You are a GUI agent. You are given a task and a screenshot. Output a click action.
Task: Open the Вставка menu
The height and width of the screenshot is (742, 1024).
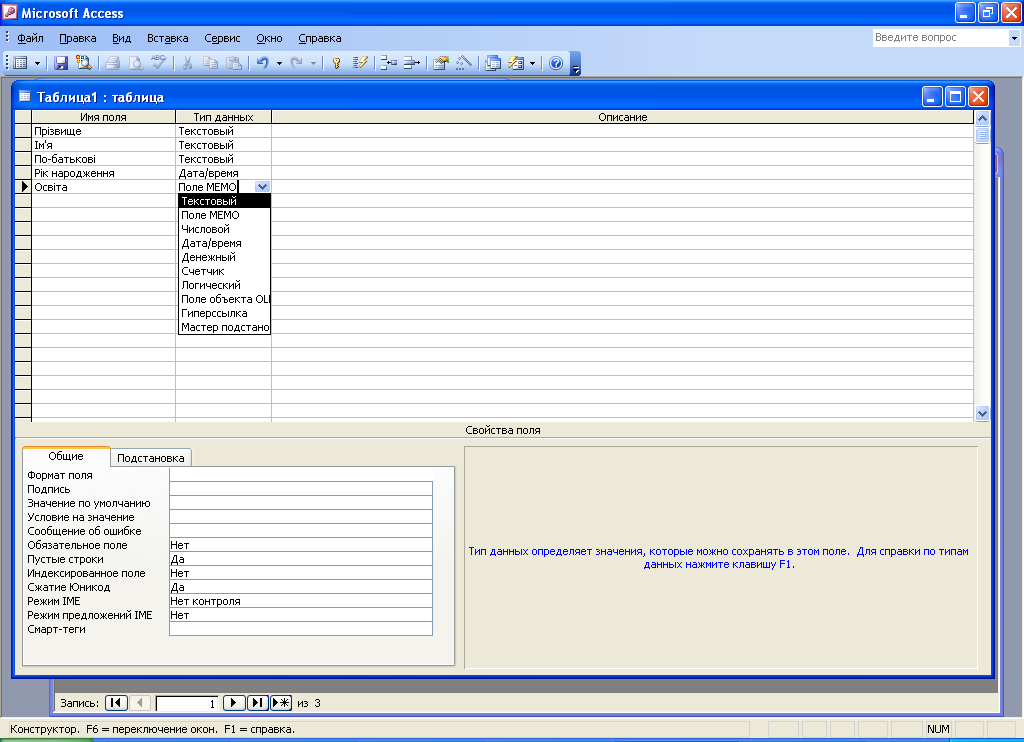167,38
